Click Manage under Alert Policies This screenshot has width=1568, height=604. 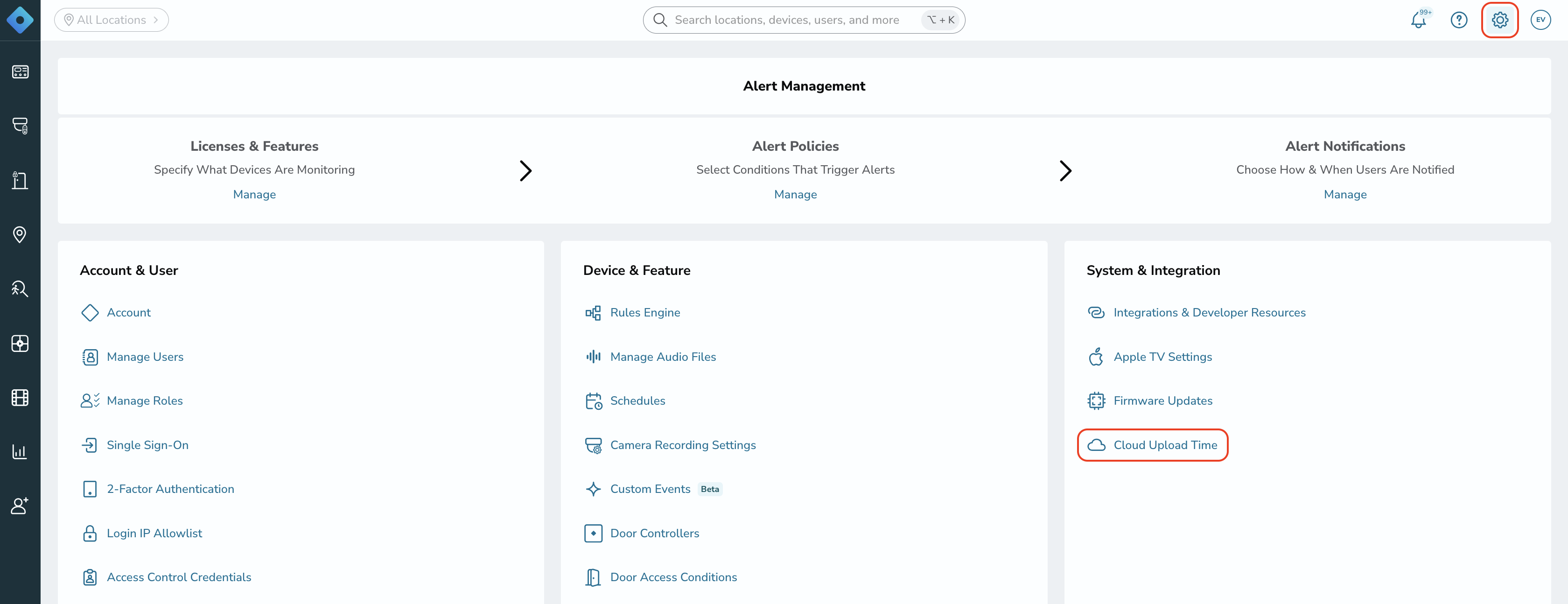(795, 194)
